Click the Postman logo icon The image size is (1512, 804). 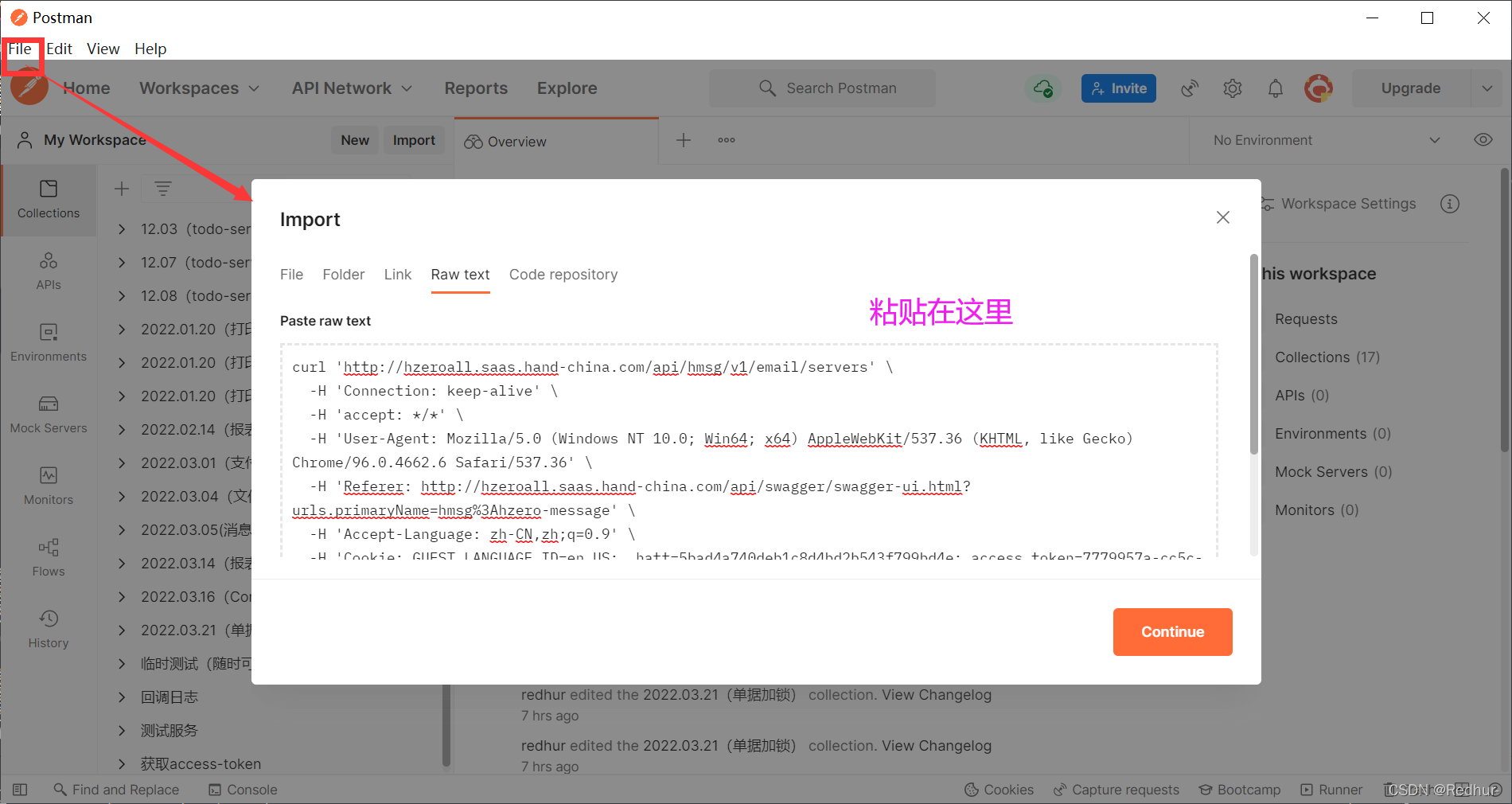click(x=29, y=87)
